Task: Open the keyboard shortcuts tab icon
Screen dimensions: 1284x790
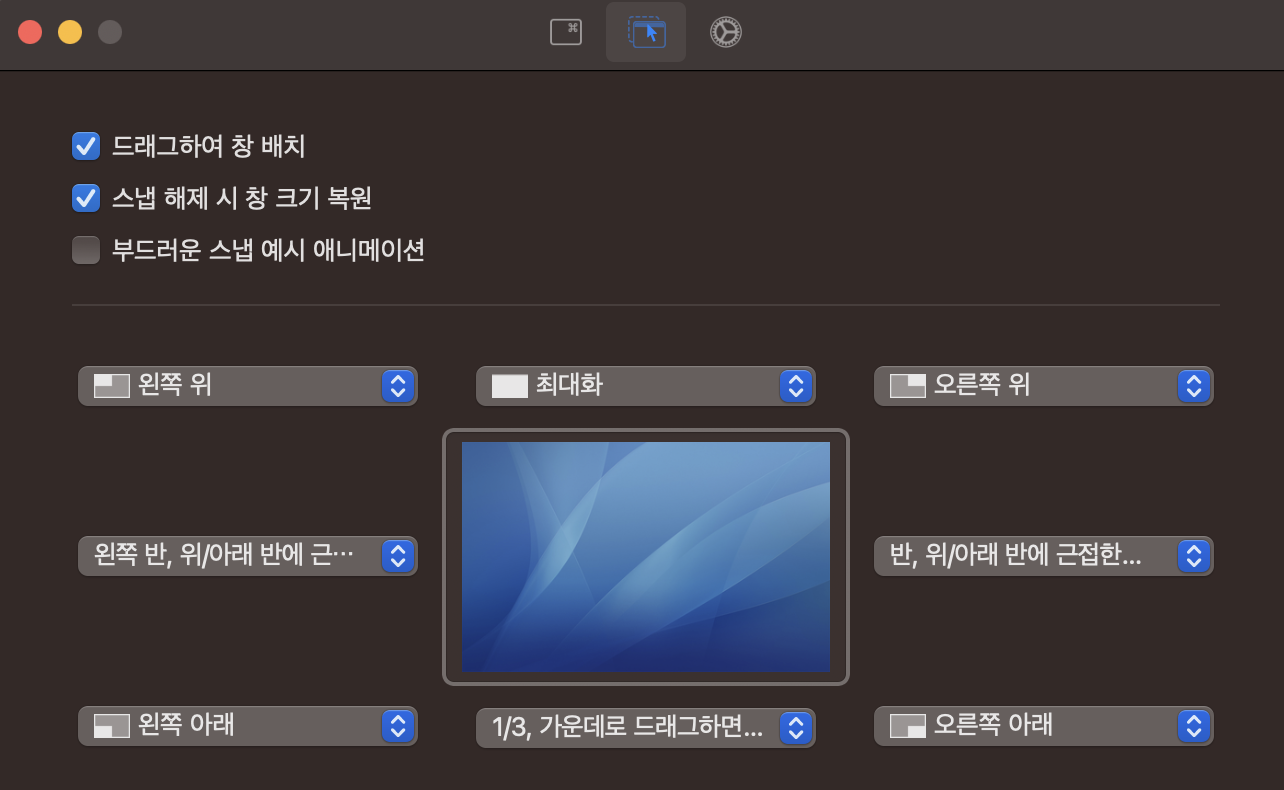Action: pos(566,32)
